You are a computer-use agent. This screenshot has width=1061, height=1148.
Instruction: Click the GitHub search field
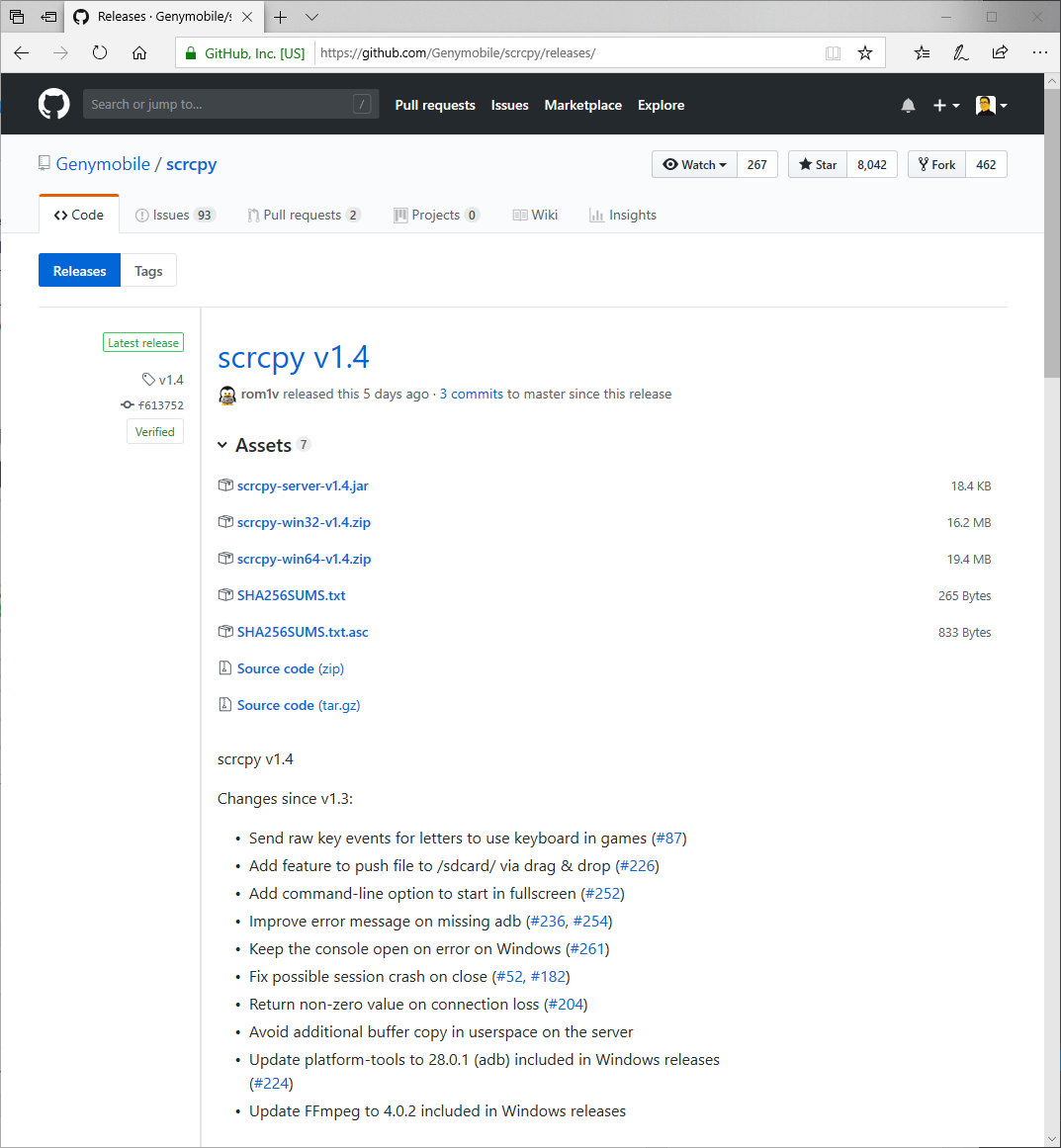(218, 105)
